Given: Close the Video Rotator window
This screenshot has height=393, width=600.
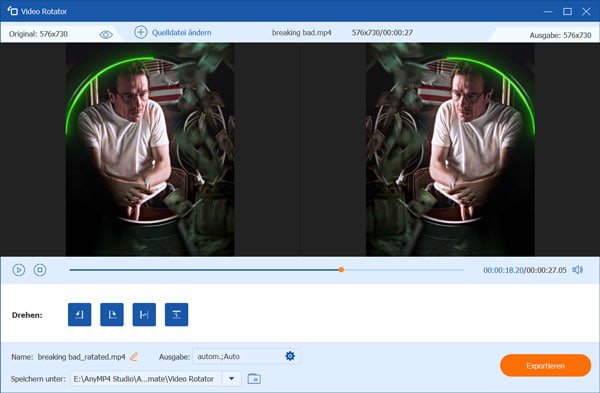Looking at the screenshot, I should tap(586, 11).
